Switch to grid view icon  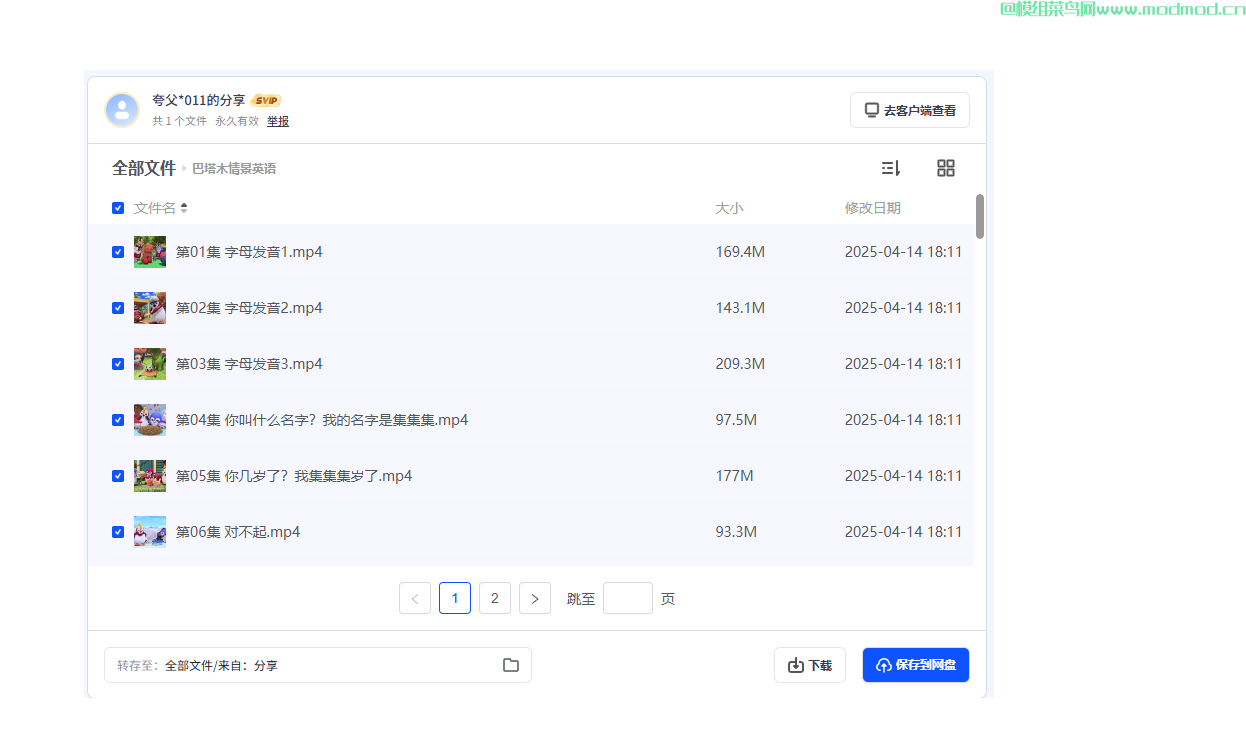coord(946,168)
